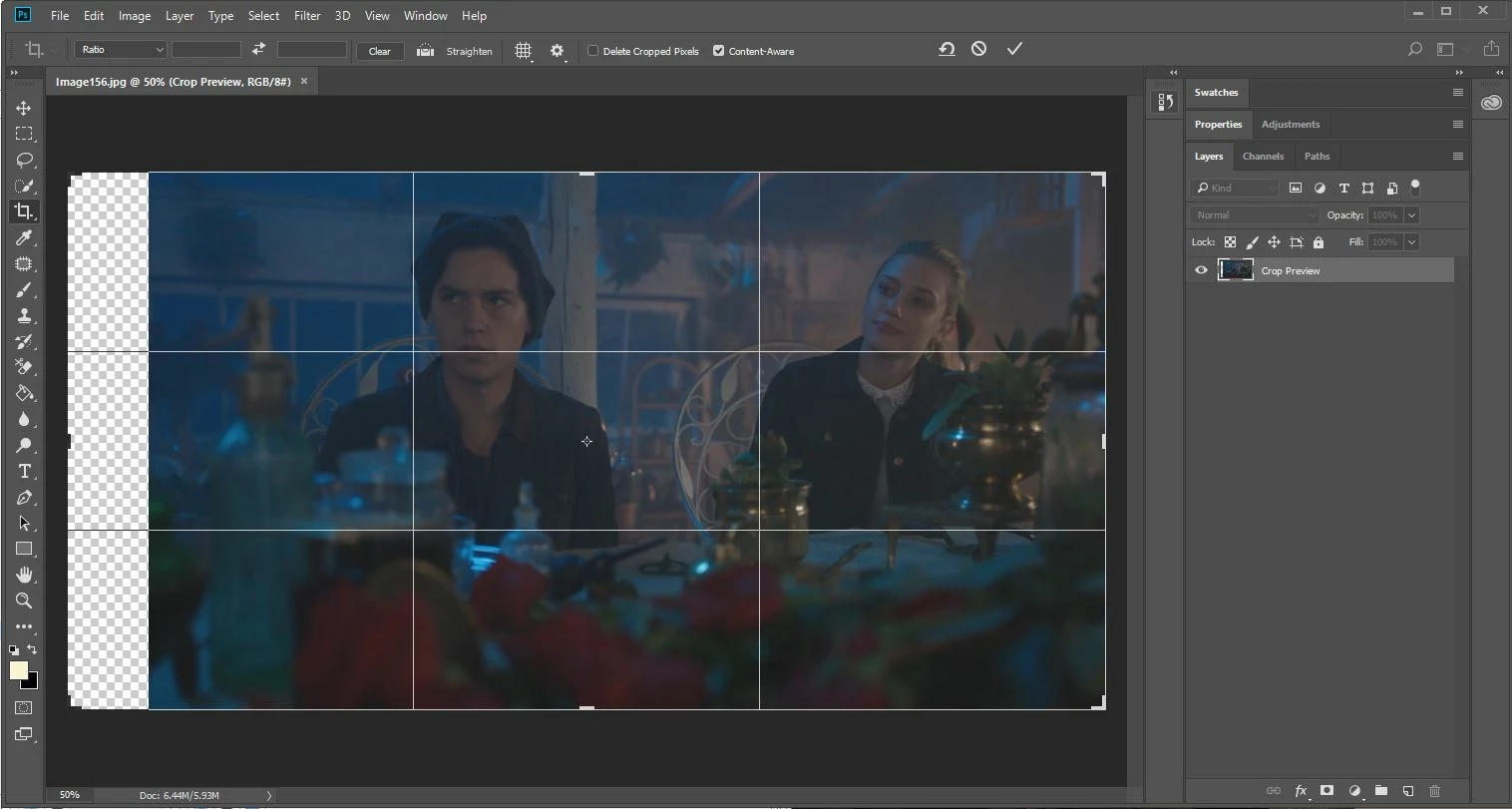Toggle layer filtering switch
This screenshot has width=1512, height=809.
pos(1415,188)
